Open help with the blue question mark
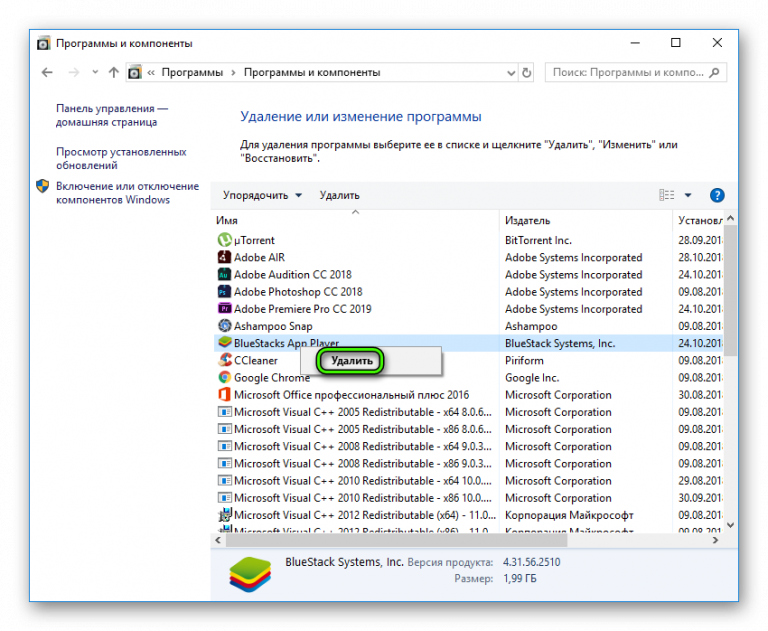This screenshot has height=631, width=768. point(717,195)
